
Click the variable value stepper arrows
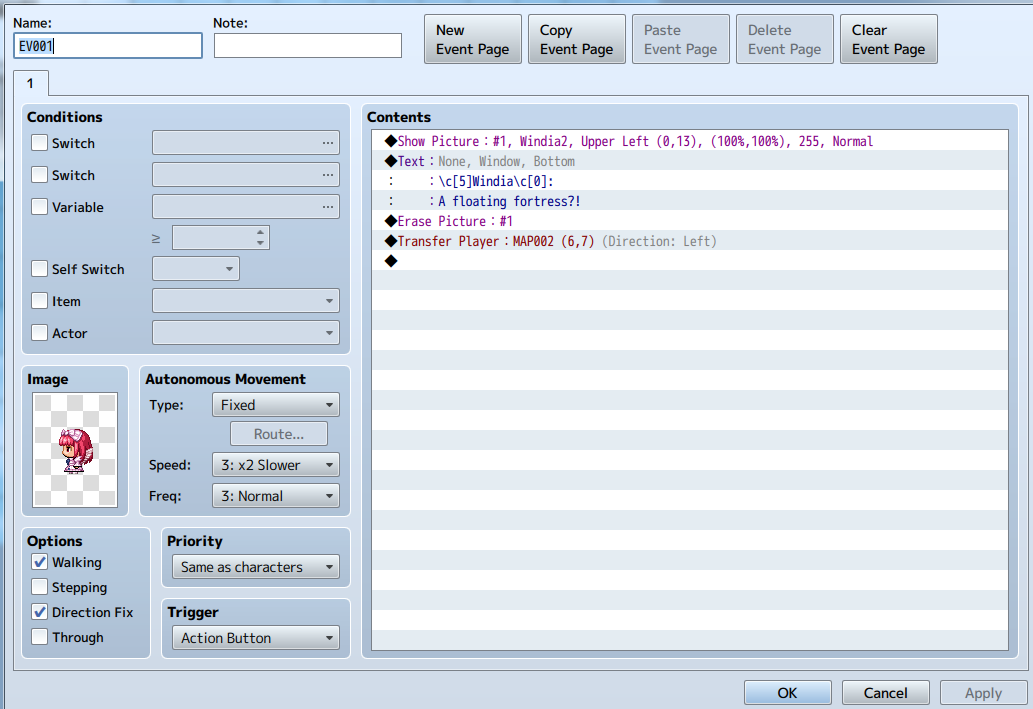click(x=260, y=238)
